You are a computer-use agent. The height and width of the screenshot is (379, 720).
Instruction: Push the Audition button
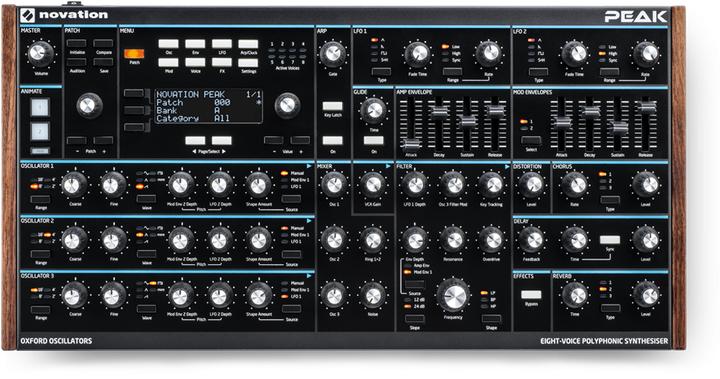pyautogui.click(x=77, y=62)
